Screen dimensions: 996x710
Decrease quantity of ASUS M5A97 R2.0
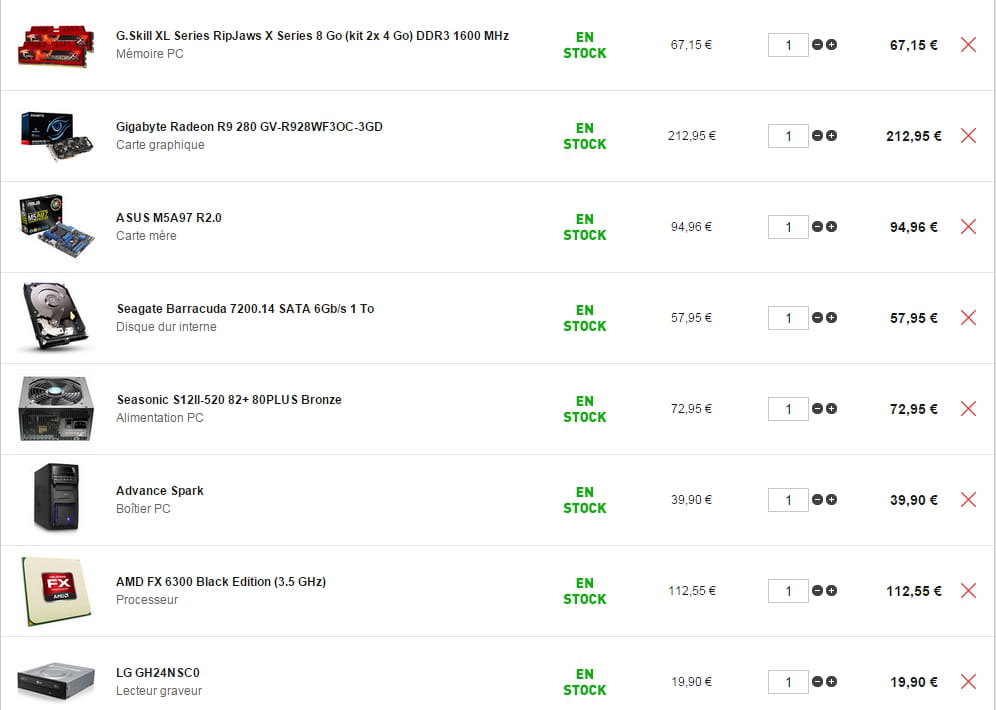click(x=818, y=227)
